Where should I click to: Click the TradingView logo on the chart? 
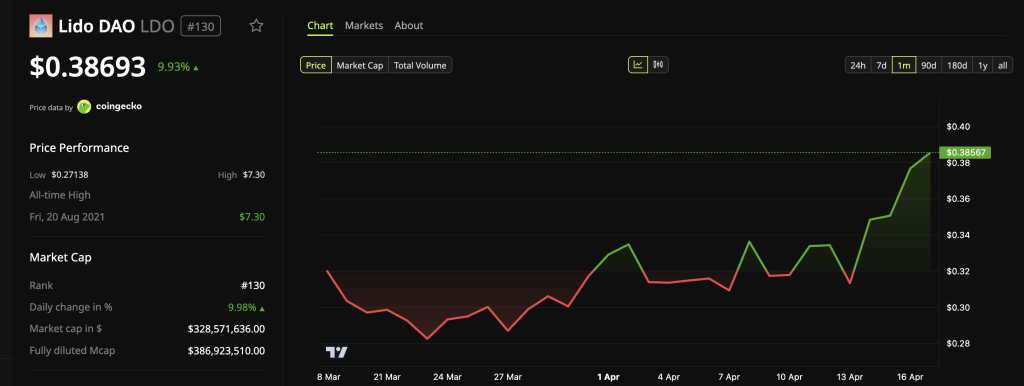[336, 353]
